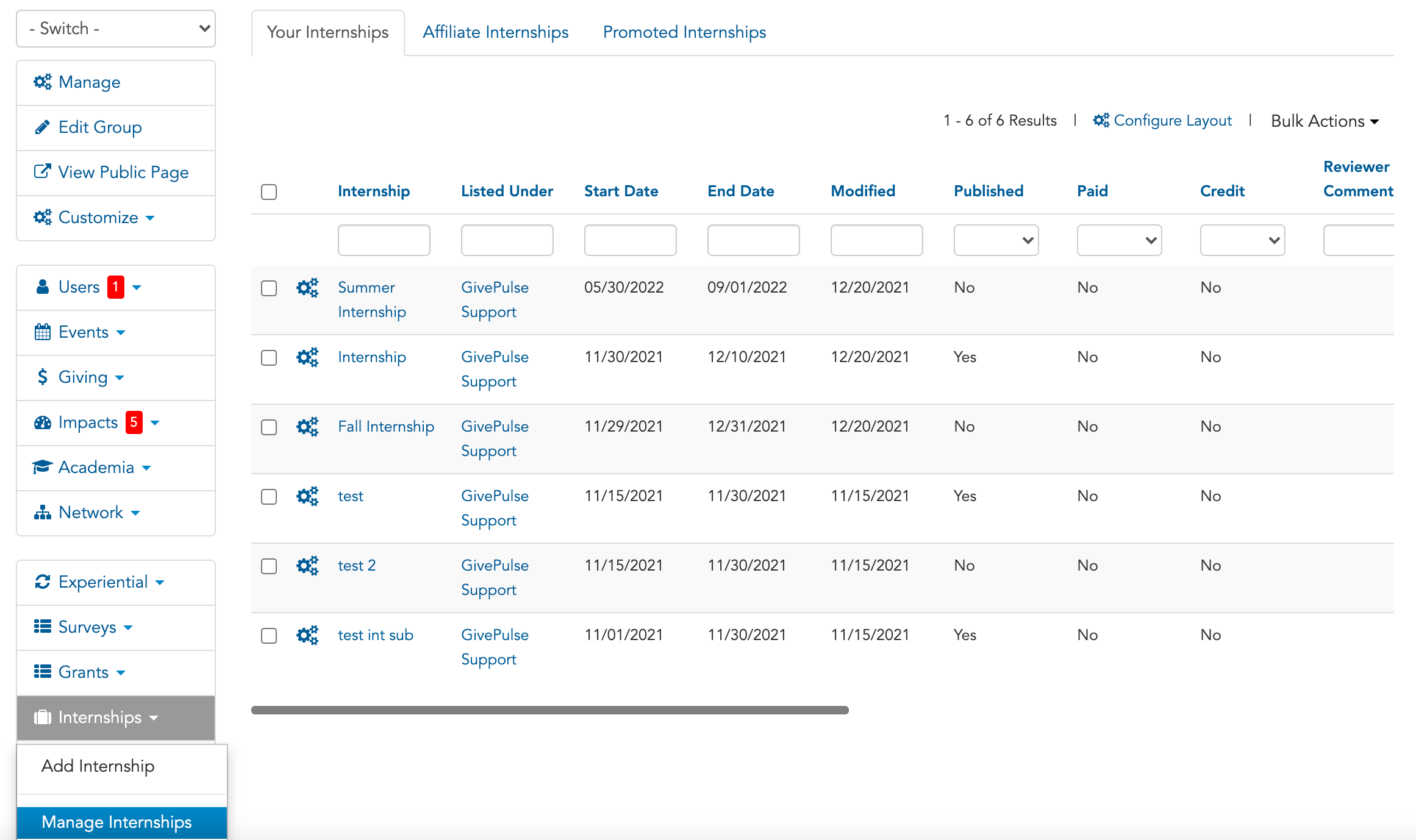This screenshot has width=1416, height=840.
Task: Sort by Start Date column header
Action: tap(621, 191)
